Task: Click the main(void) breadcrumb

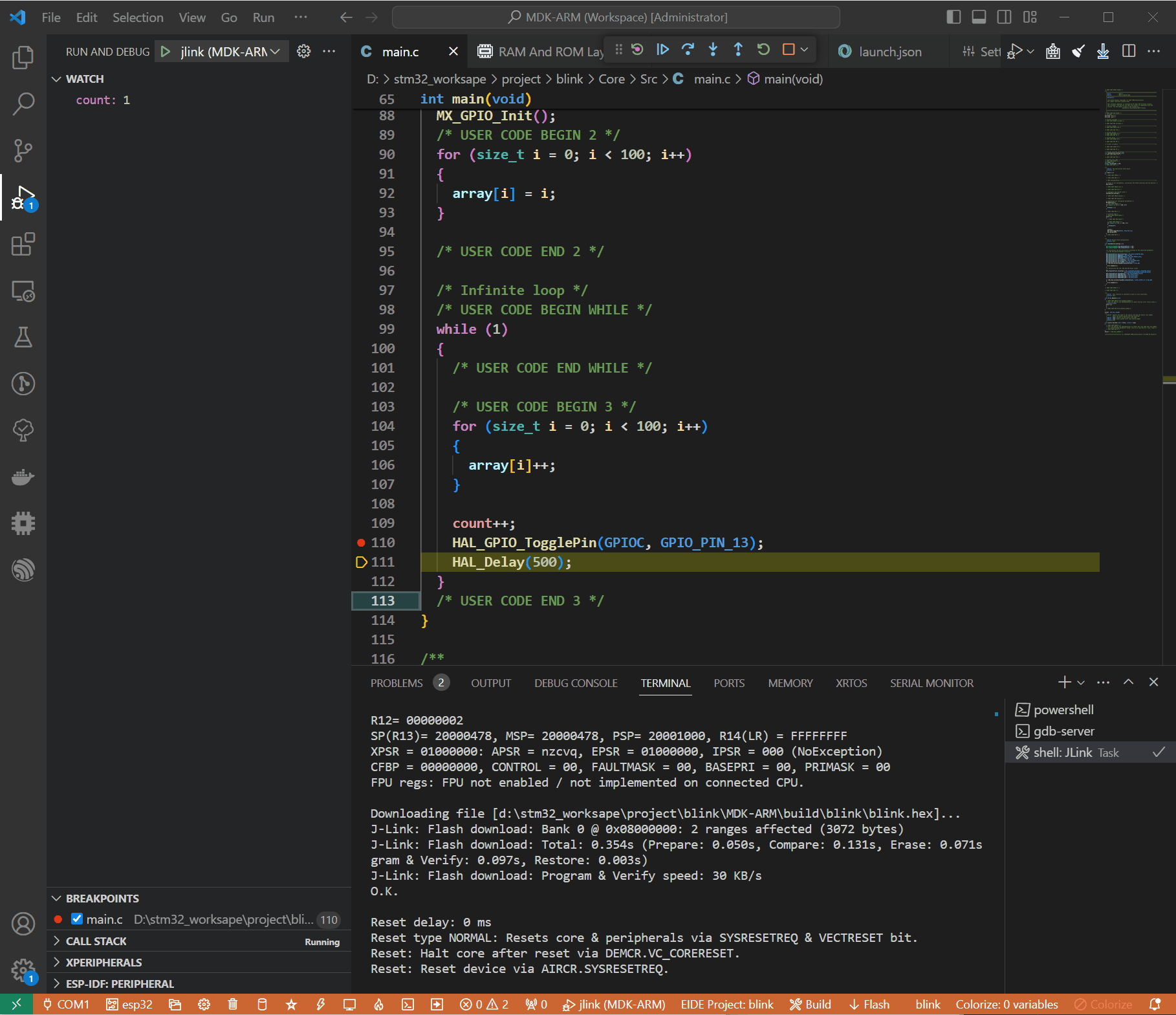Action: (785, 79)
